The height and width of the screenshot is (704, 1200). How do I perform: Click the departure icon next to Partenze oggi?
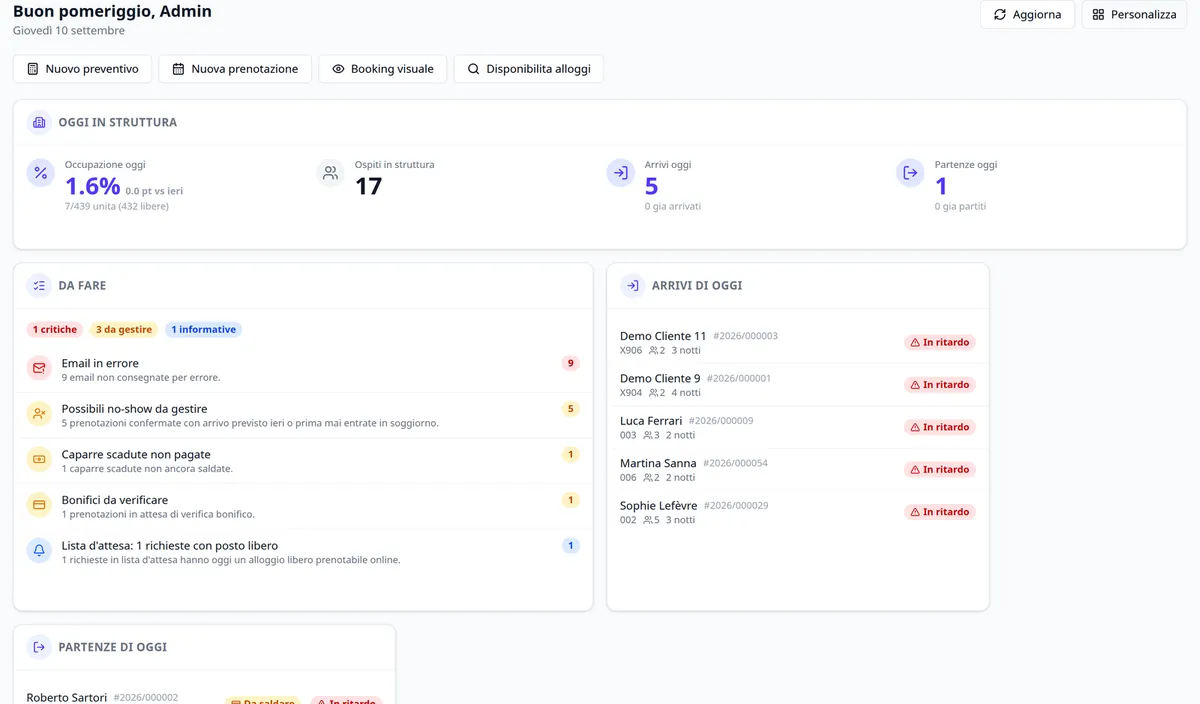[910, 173]
